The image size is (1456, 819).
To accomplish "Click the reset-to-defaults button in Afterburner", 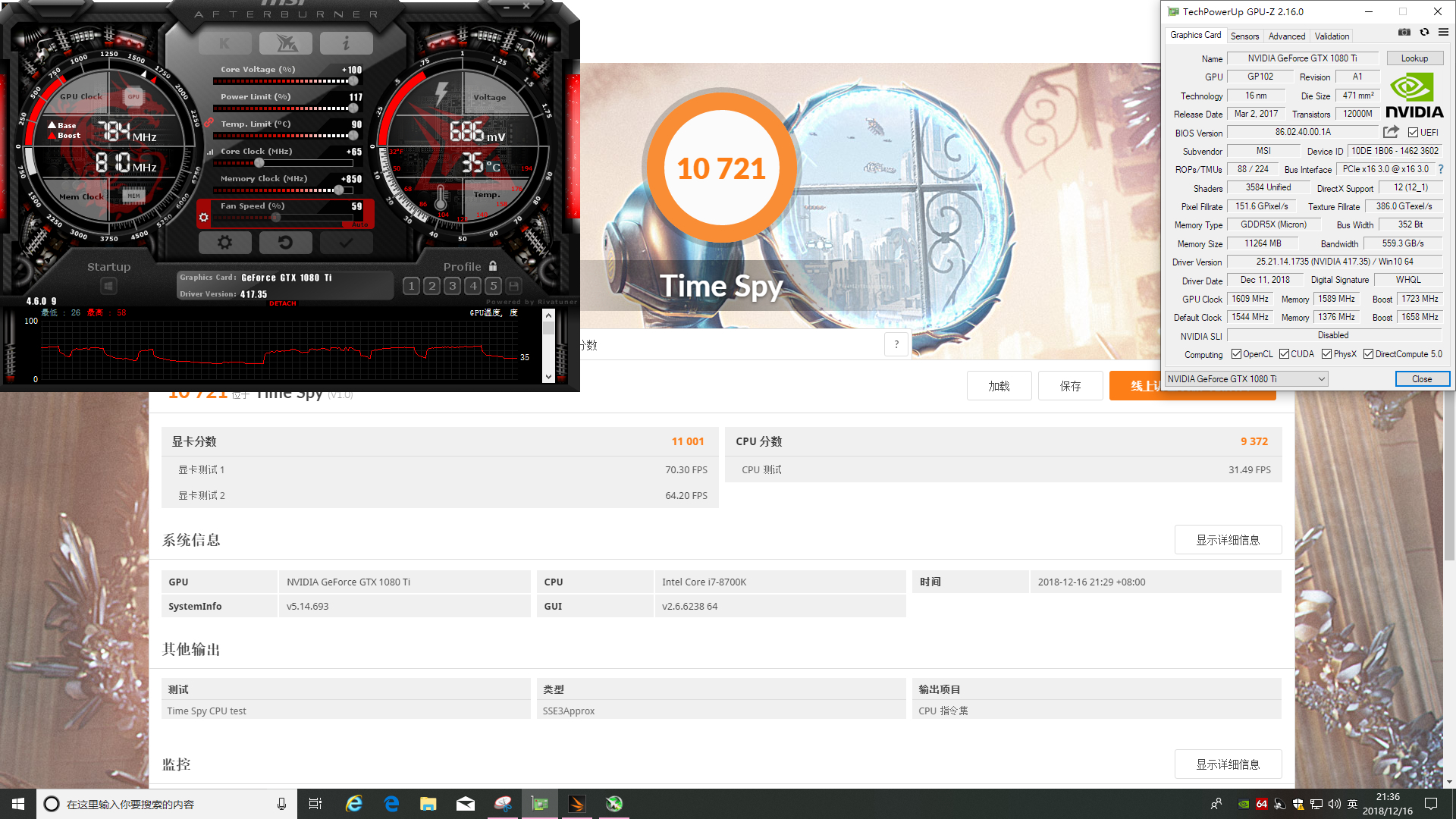I will [x=285, y=243].
